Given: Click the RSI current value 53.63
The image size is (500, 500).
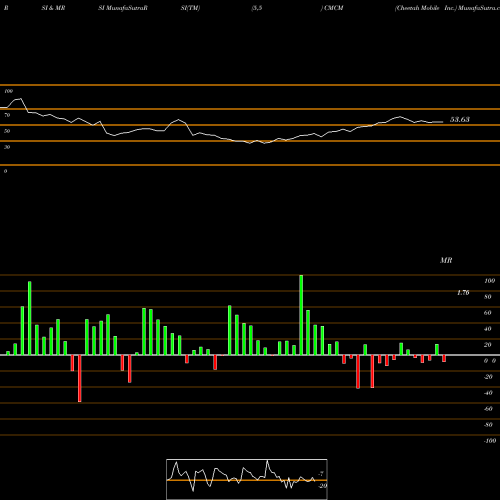Looking at the screenshot, I should (x=460, y=120).
